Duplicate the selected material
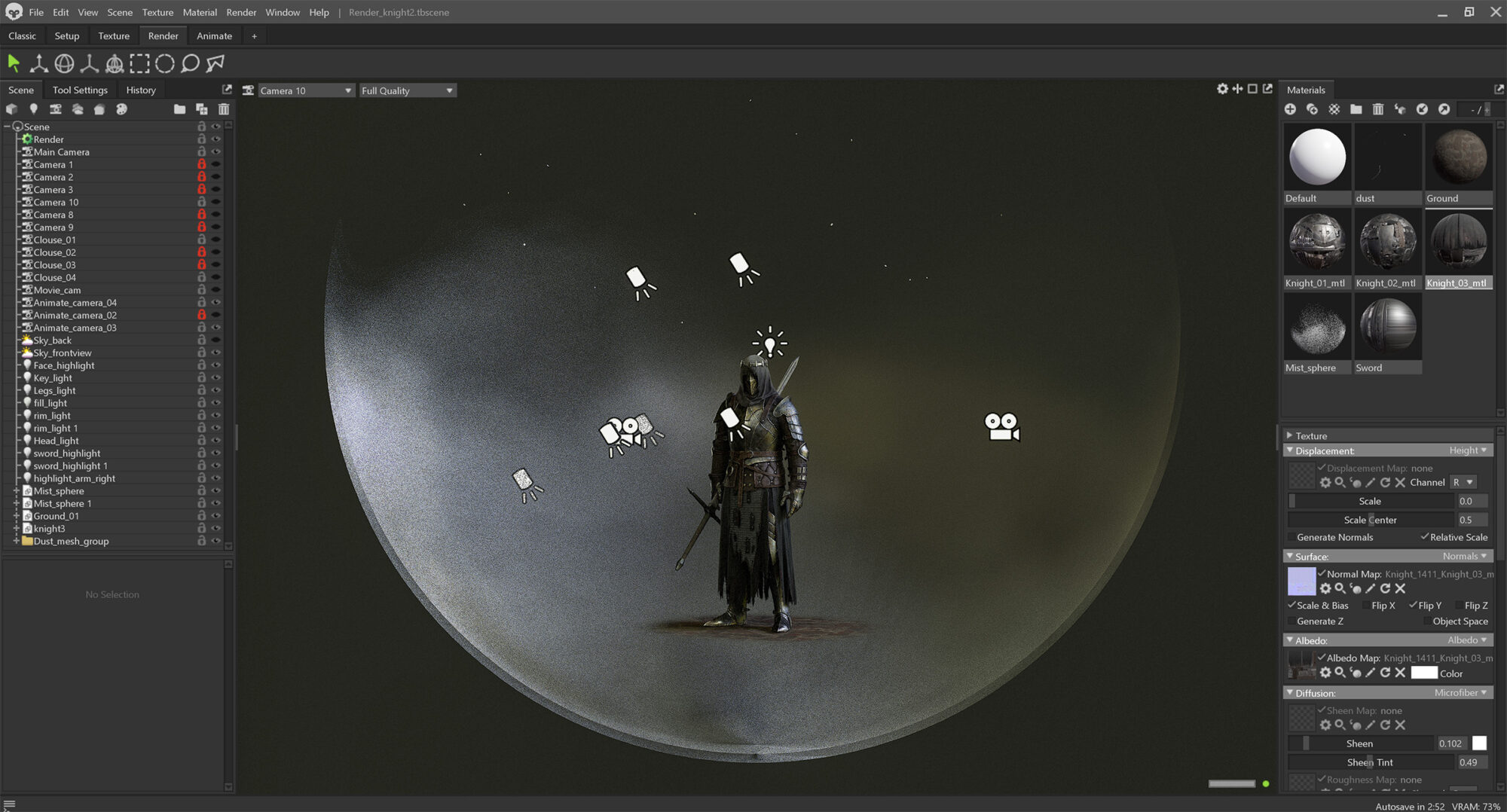Viewport: 1507px width, 812px height. 1312,109
